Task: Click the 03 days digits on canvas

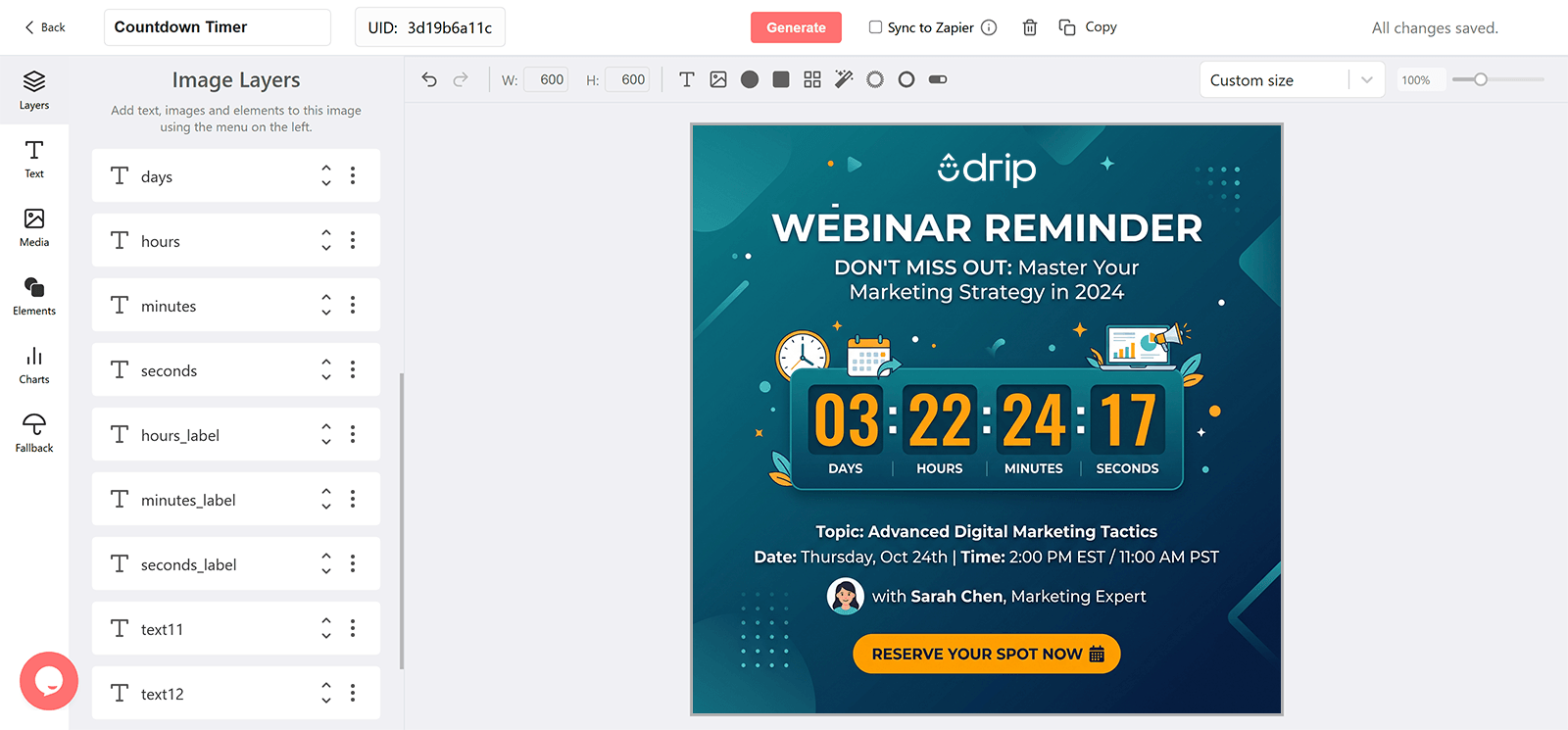Action: click(847, 419)
